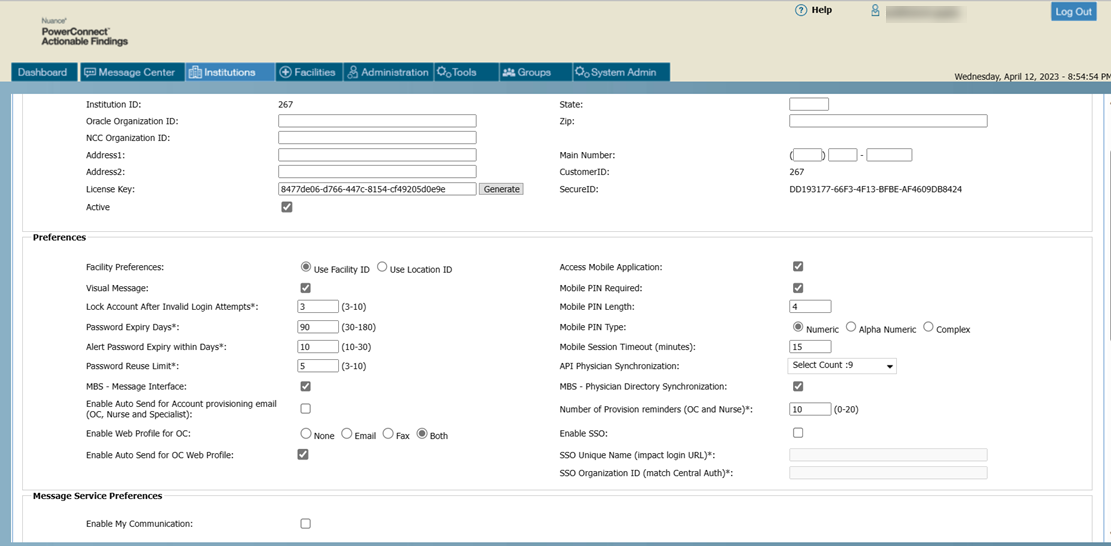Click the Log Out button
1111x546 pixels.
(x=1073, y=11)
